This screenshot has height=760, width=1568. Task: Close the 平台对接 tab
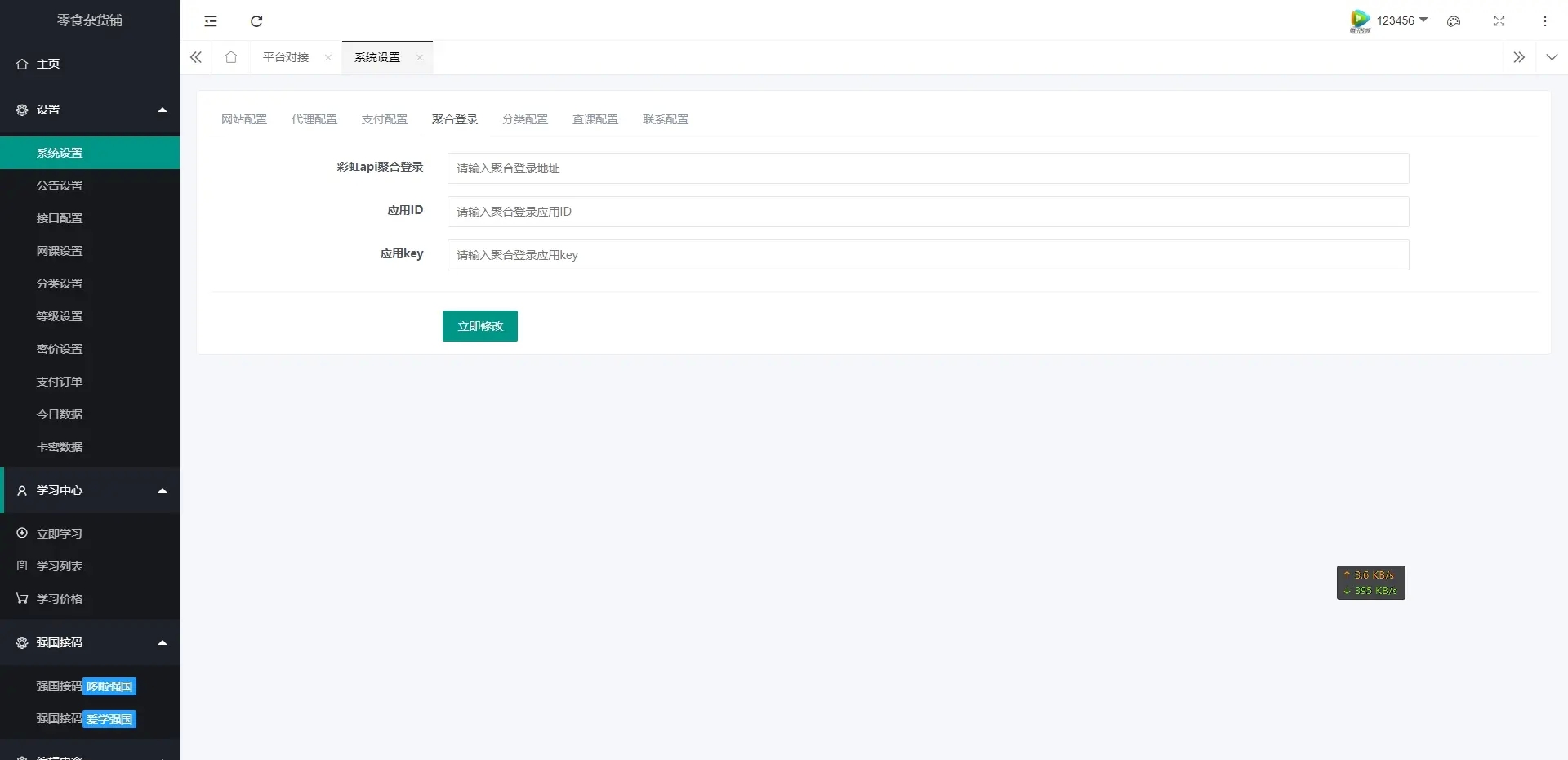pos(328,57)
